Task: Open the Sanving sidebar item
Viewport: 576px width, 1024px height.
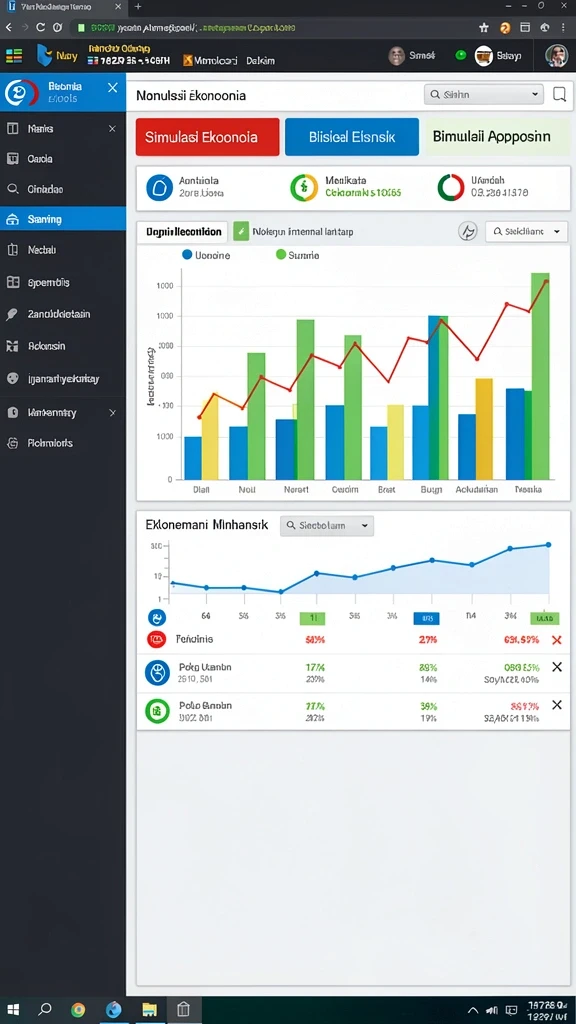Action: click(x=63, y=219)
